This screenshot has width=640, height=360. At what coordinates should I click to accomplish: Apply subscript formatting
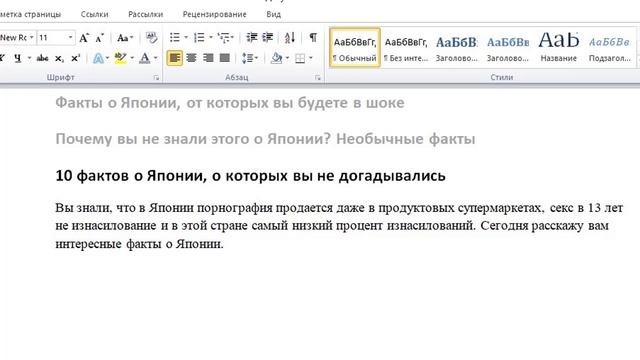pos(59,58)
